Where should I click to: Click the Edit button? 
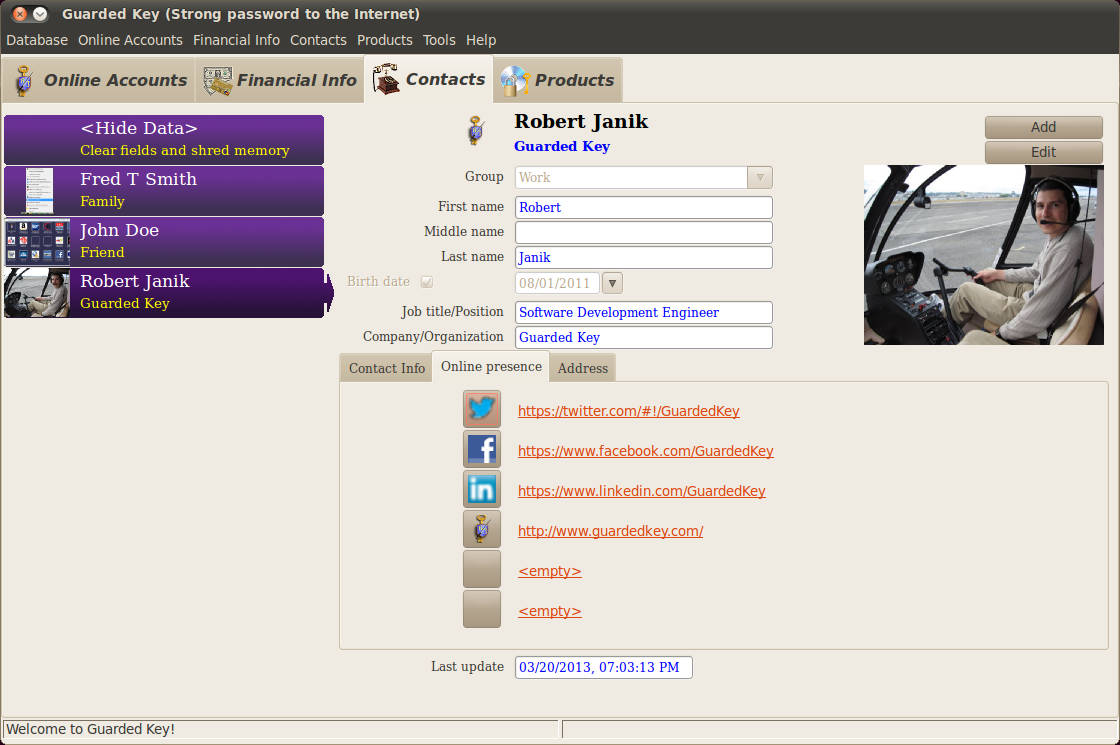point(1044,152)
